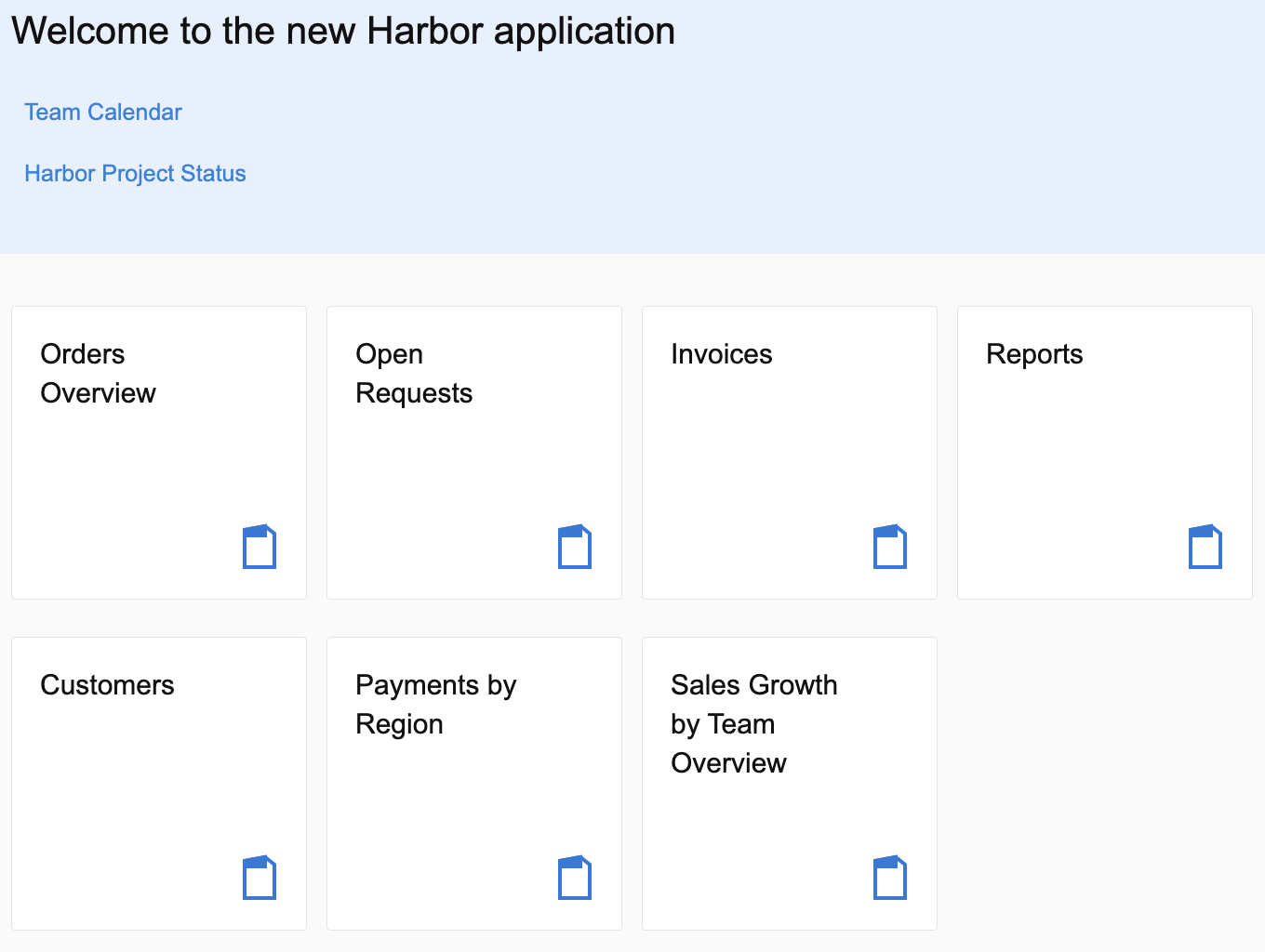Click the Invoices card title
Image resolution: width=1265 pixels, height=952 pixels.
coord(722,354)
